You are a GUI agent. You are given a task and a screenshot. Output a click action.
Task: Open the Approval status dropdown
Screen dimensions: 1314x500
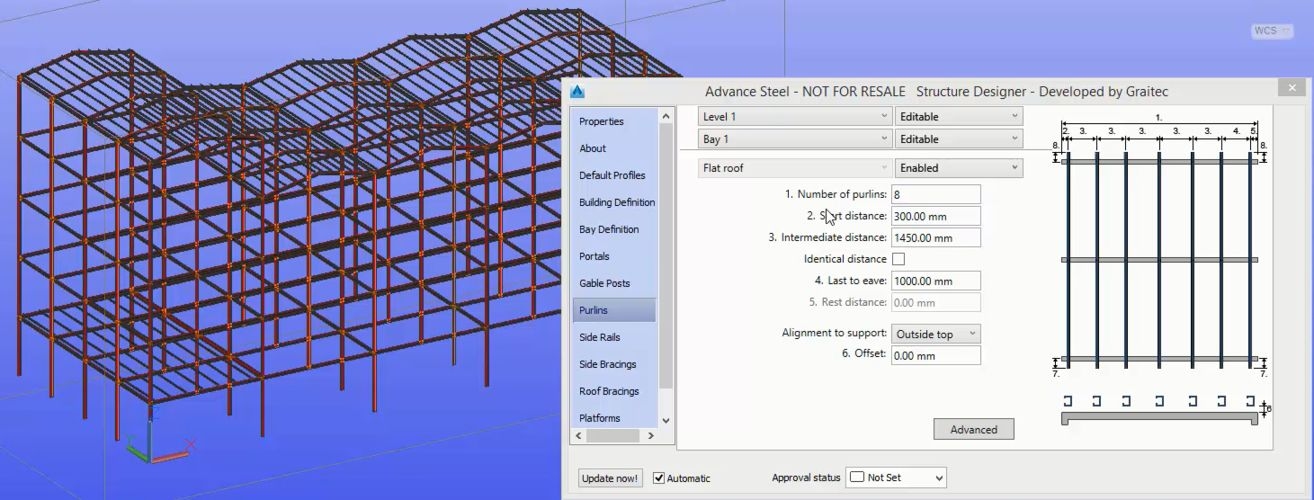click(895, 478)
